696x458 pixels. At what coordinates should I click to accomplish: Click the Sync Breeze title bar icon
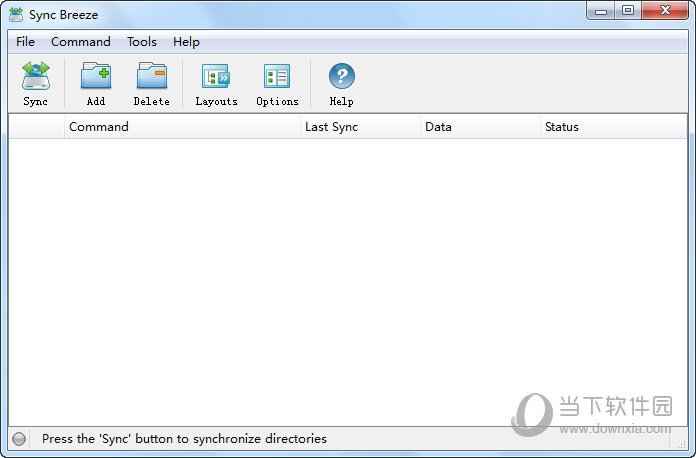(16, 14)
